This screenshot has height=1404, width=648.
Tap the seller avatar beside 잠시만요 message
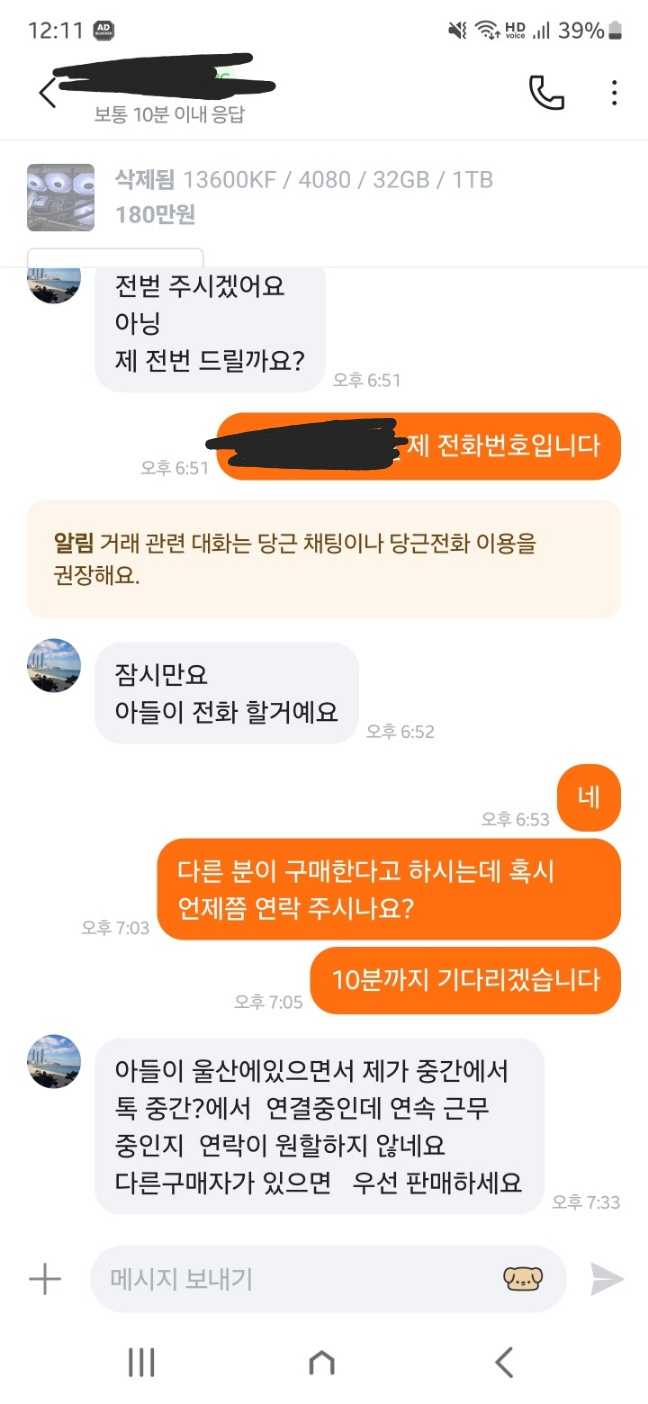click(53, 665)
